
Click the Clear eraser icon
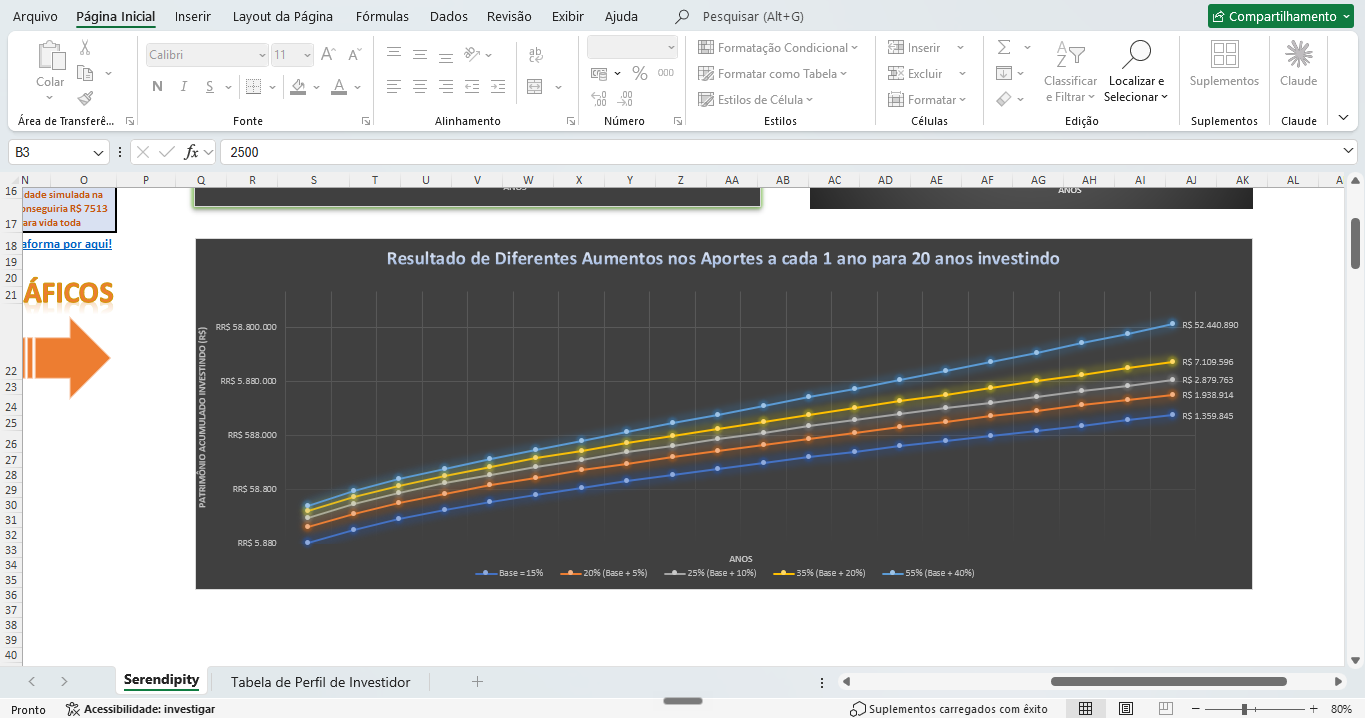coord(1004,99)
